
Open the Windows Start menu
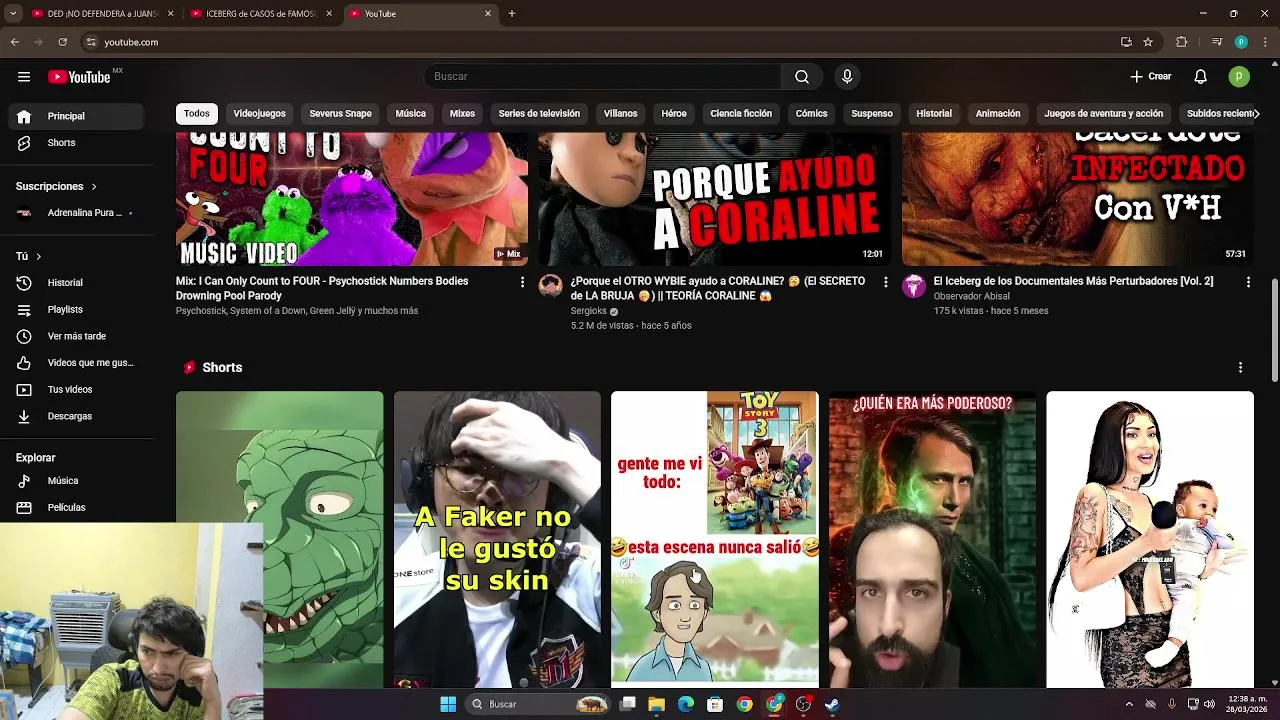448,704
